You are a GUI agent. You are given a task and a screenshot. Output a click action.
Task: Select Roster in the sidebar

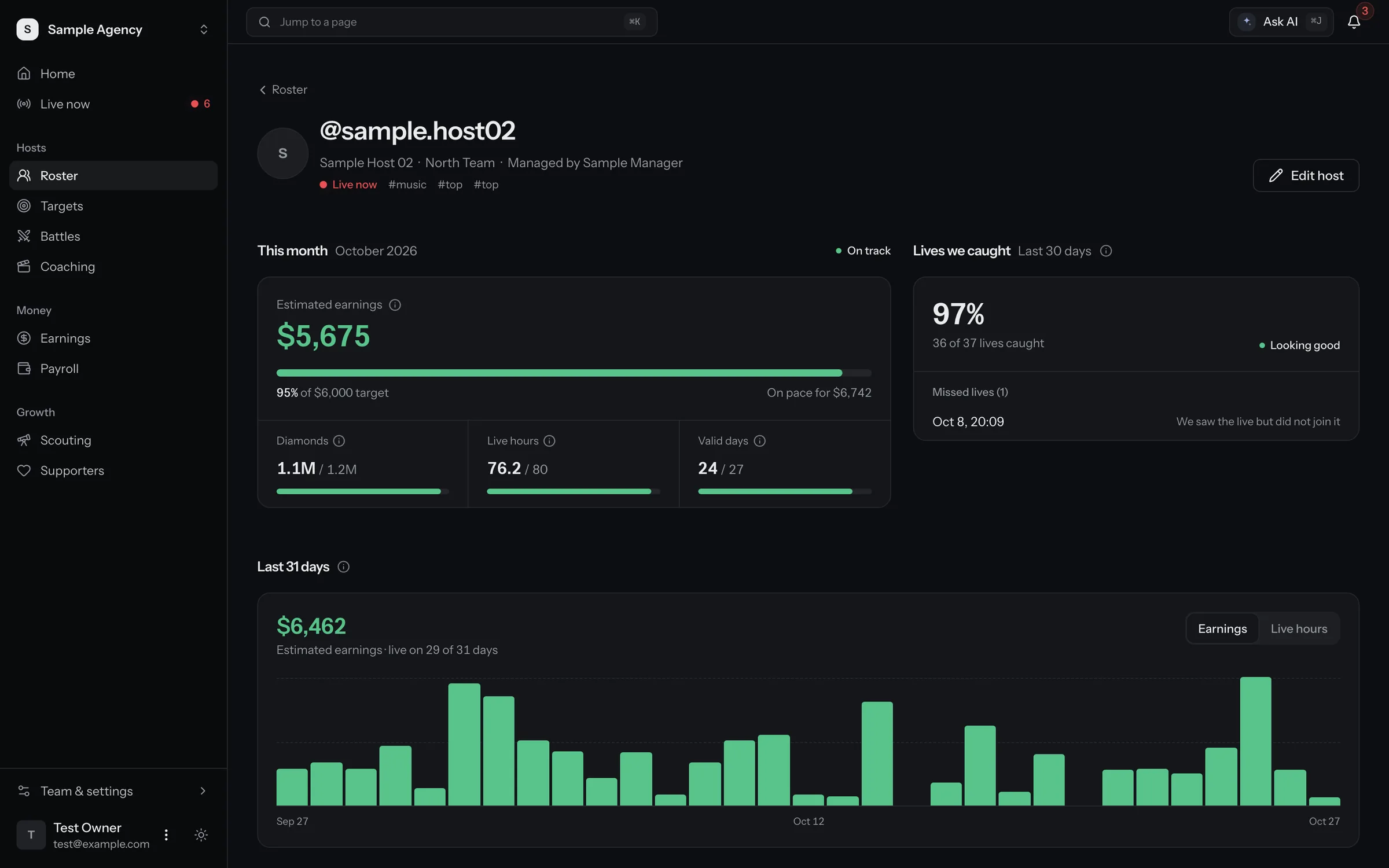point(113,175)
